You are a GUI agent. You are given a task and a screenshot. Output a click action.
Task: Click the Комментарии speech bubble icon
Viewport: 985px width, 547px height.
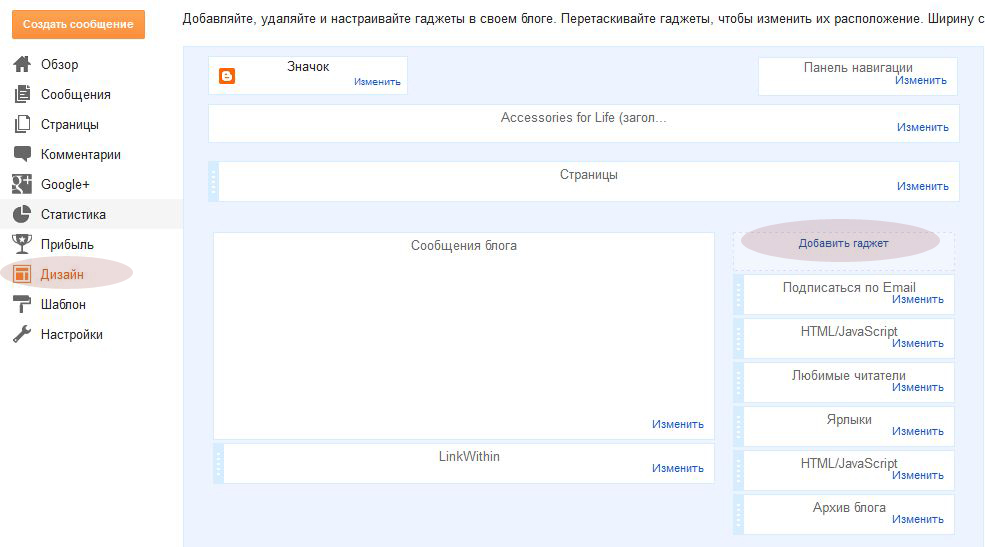pyautogui.click(x=22, y=154)
